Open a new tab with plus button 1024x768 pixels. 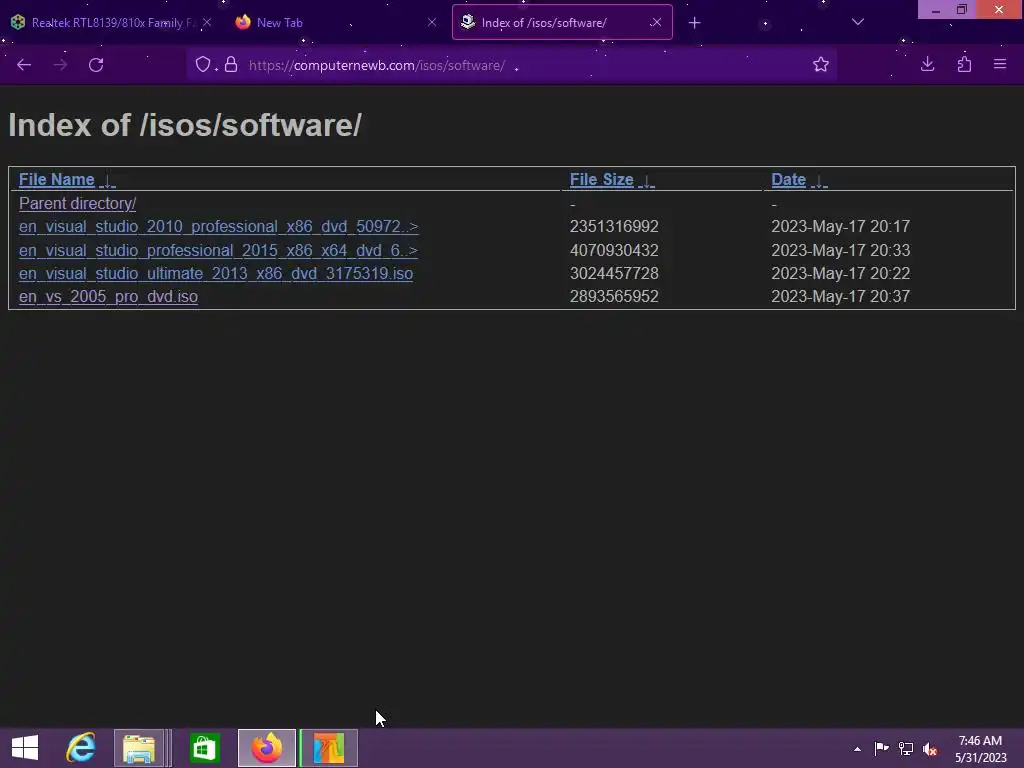[x=694, y=23]
